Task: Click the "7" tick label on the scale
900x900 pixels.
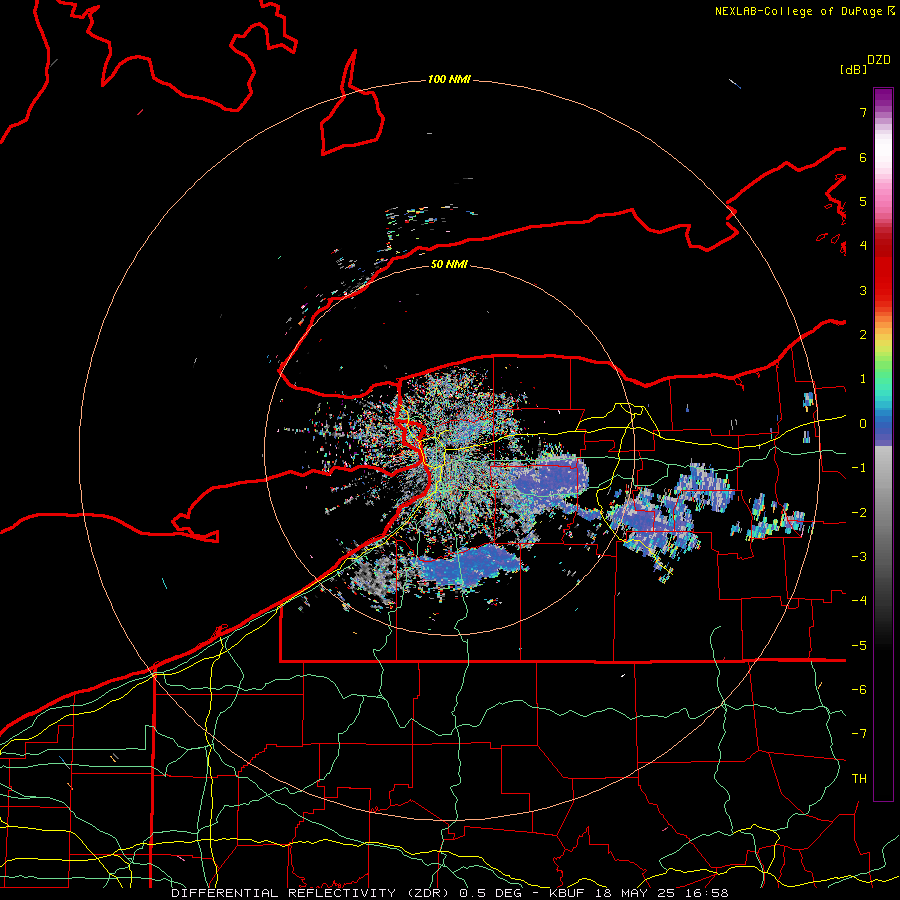Action: tap(863, 112)
